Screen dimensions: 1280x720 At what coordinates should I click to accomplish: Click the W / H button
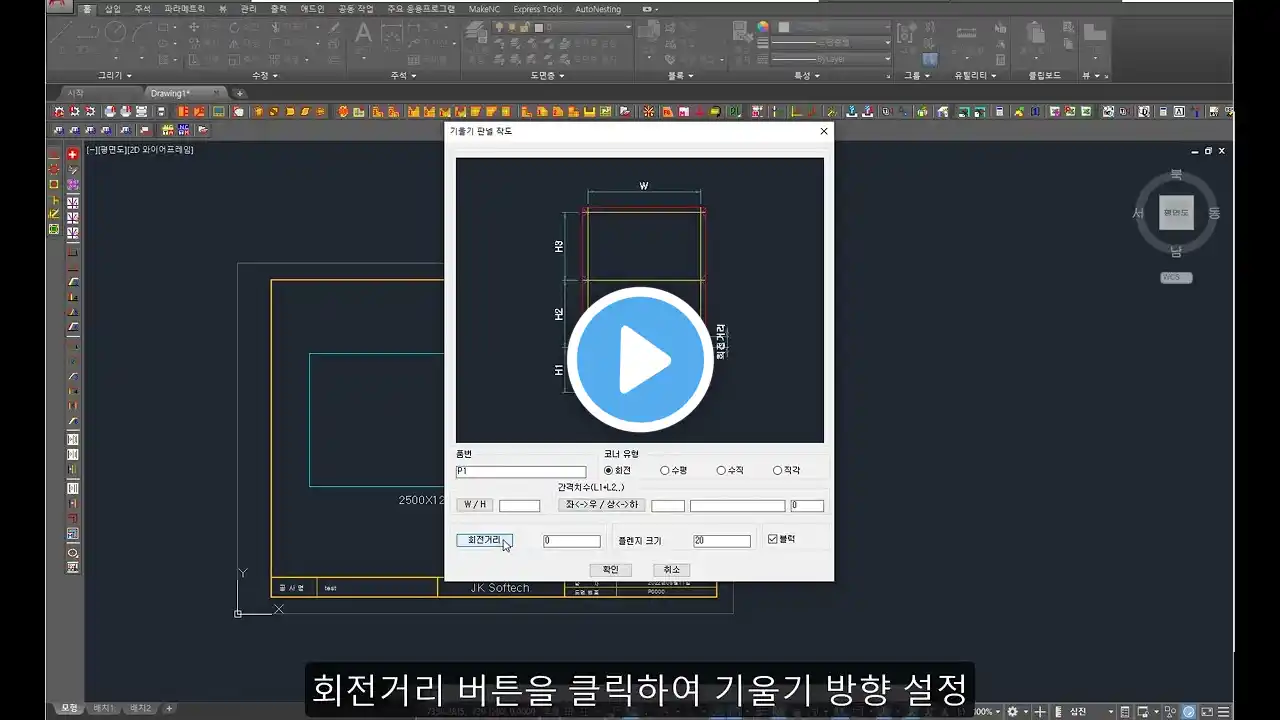[475, 505]
